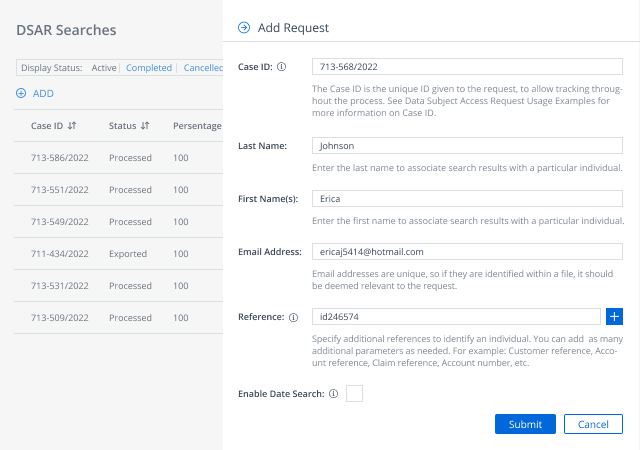
Task: Click the Reference info icon
Action: (294, 317)
